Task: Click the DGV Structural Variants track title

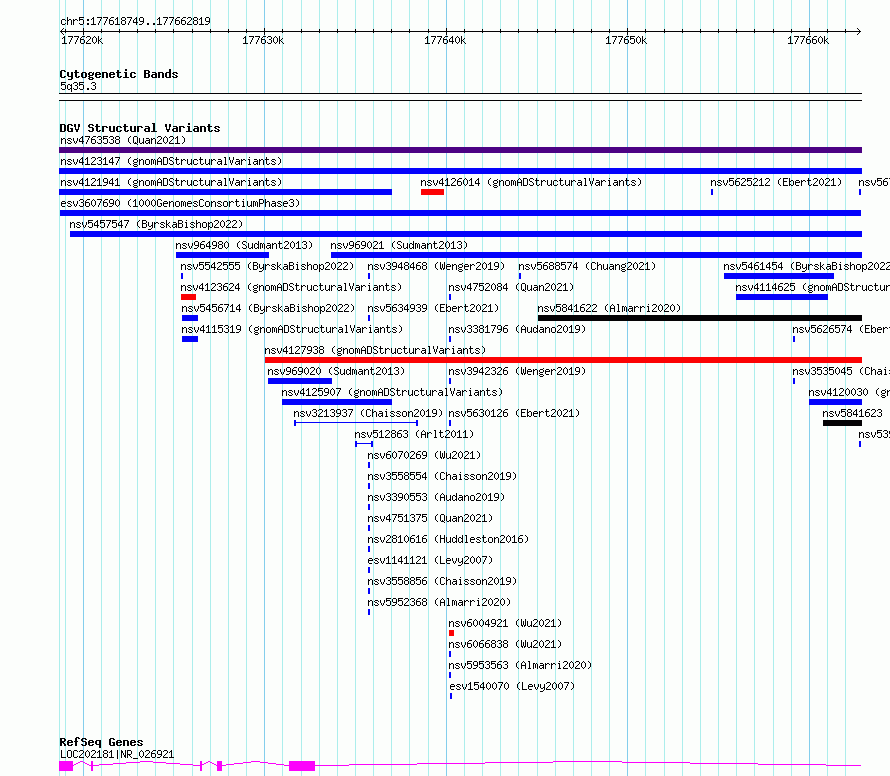Action: tap(140, 128)
